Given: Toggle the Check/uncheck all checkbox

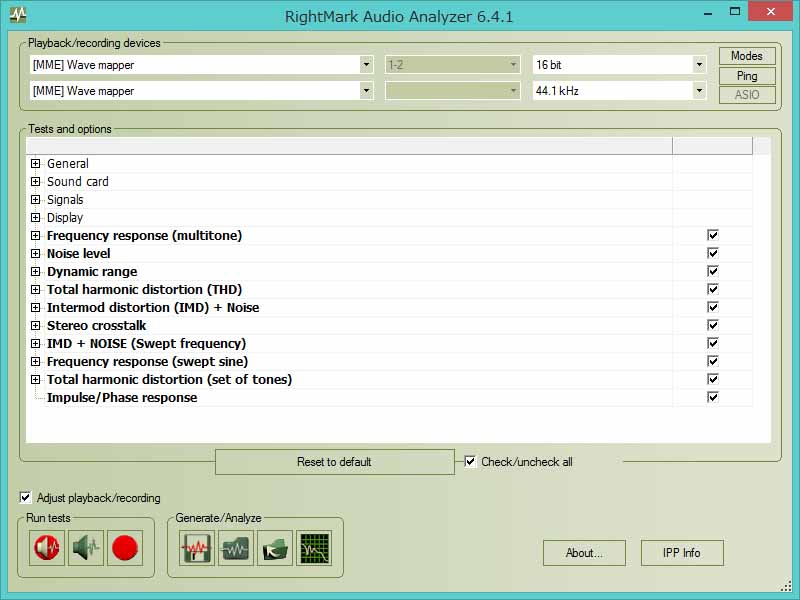Looking at the screenshot, I should [470, 462].
